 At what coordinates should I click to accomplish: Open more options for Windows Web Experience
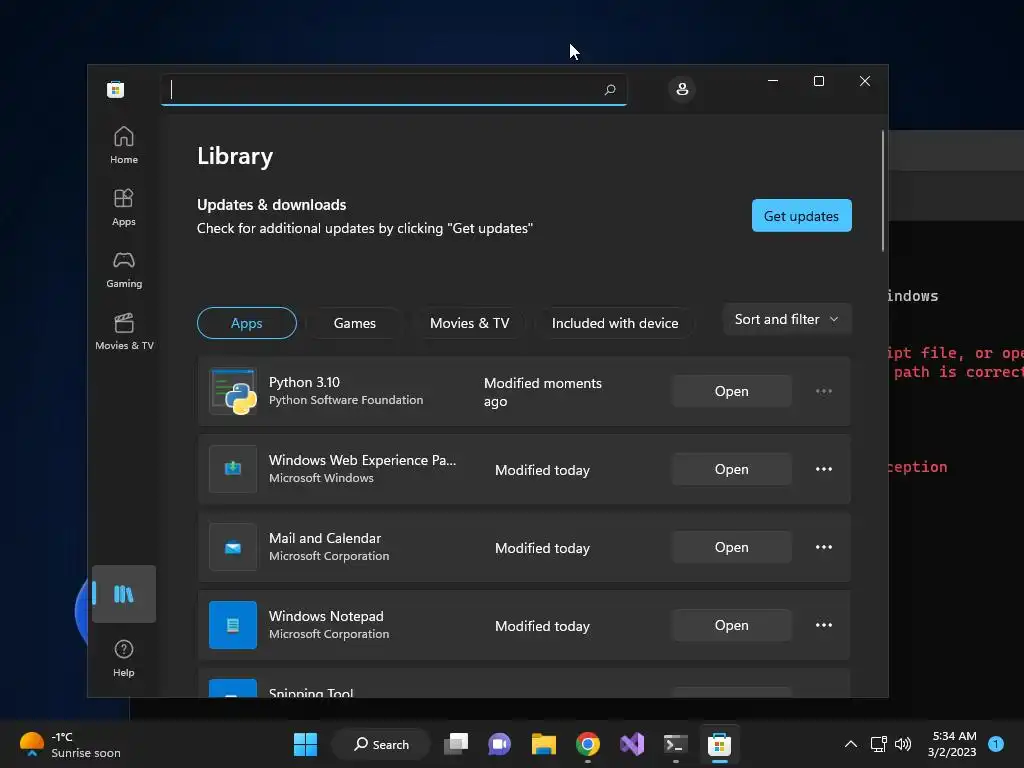pos(824,469)
